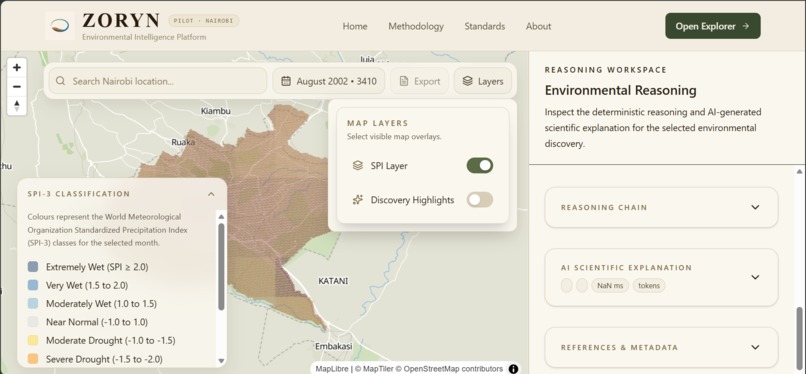
Task: Click the Open Explorer button
Action: coord(712,26)
